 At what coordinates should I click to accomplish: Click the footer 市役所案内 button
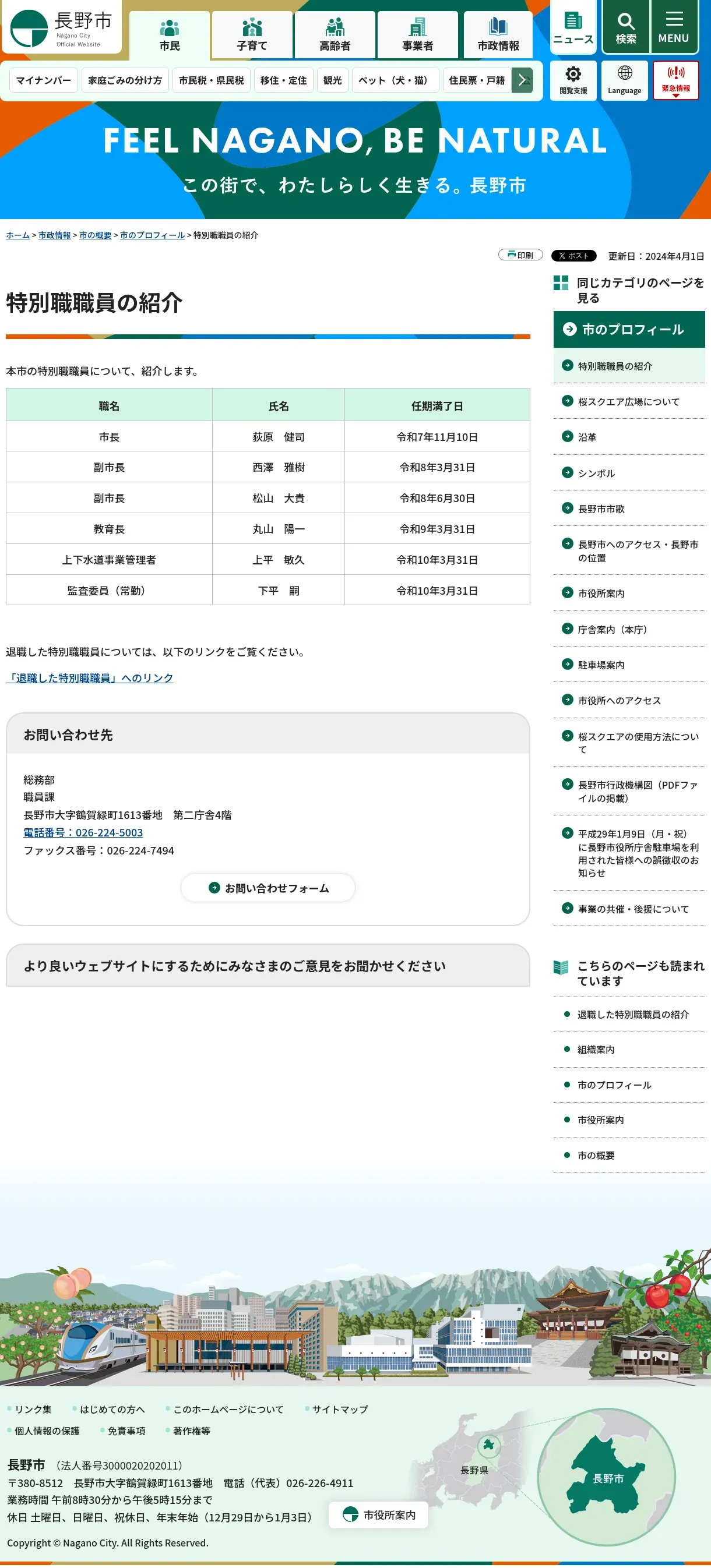point(378,1514)
